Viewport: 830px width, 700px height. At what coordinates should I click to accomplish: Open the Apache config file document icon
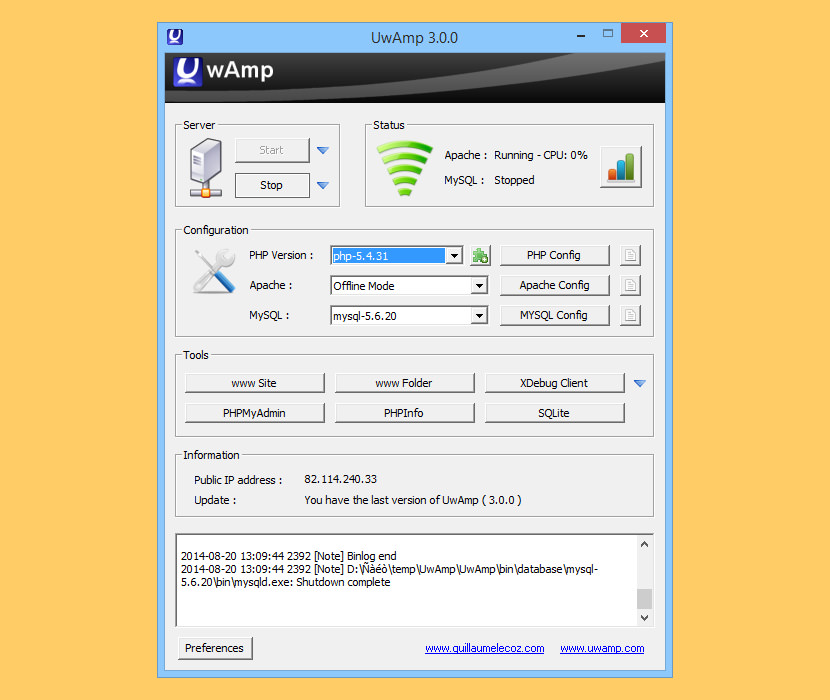click(x=630, y=285)
